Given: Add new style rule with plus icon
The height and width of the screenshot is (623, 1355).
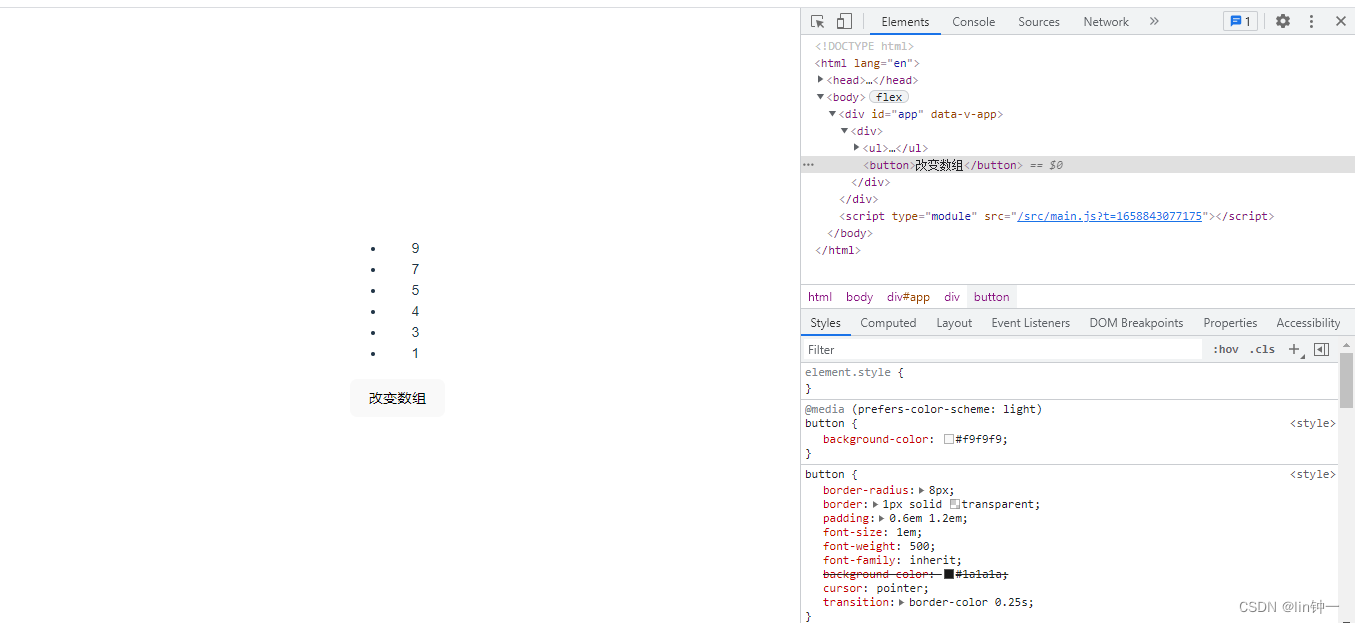Looking at the screenshot, I should pos(1294,349).
